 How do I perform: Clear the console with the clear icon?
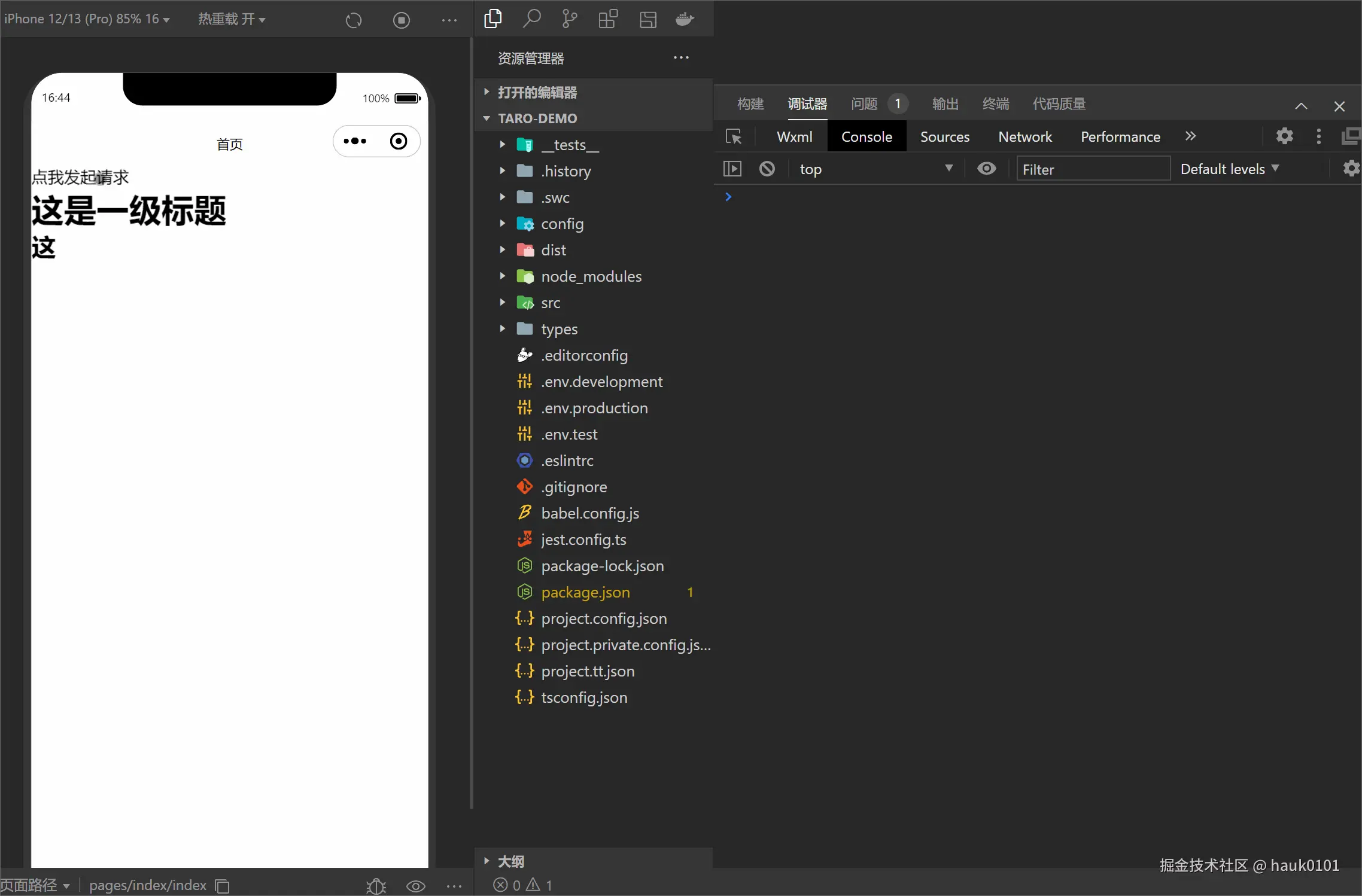(767, 169)
